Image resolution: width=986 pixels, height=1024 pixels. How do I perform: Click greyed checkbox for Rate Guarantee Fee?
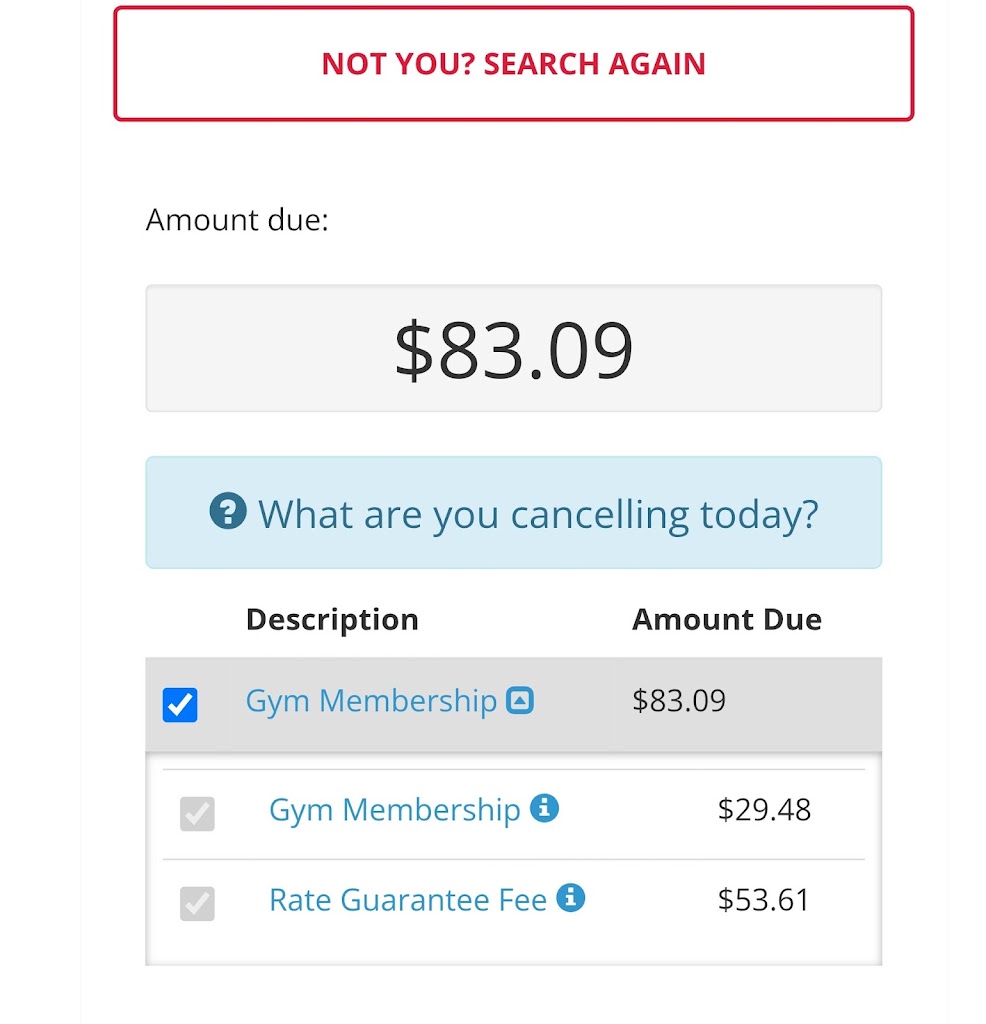tap(197, 904)
